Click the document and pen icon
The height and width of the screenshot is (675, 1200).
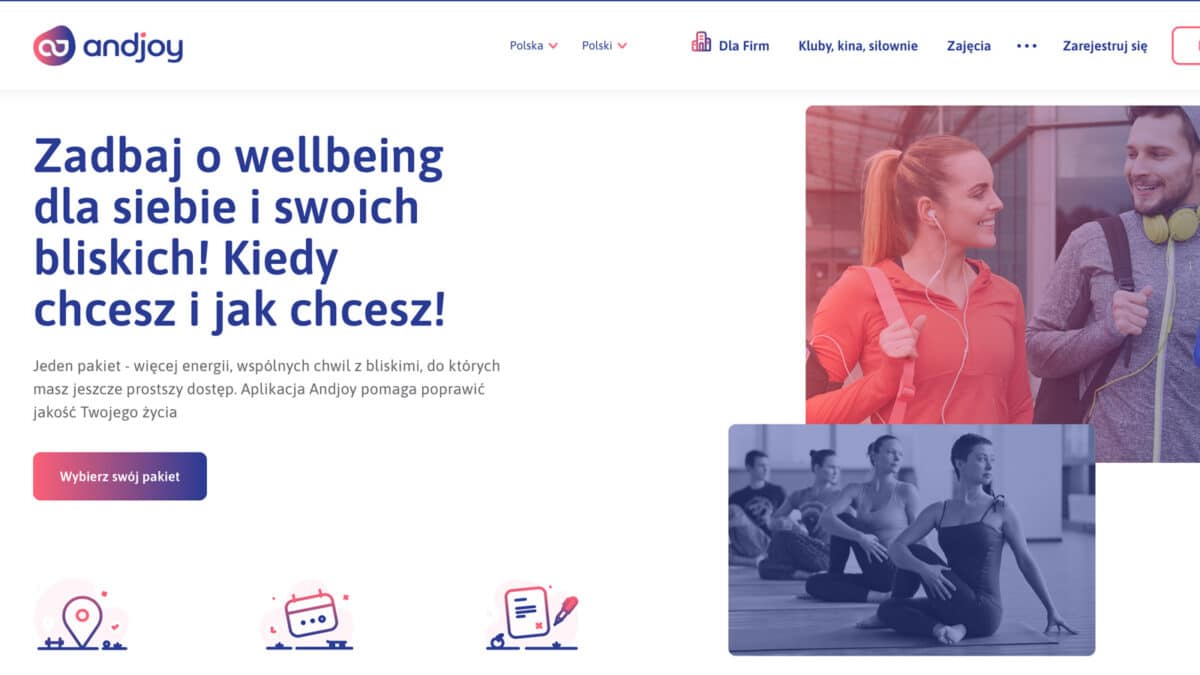tap(533, 615)
